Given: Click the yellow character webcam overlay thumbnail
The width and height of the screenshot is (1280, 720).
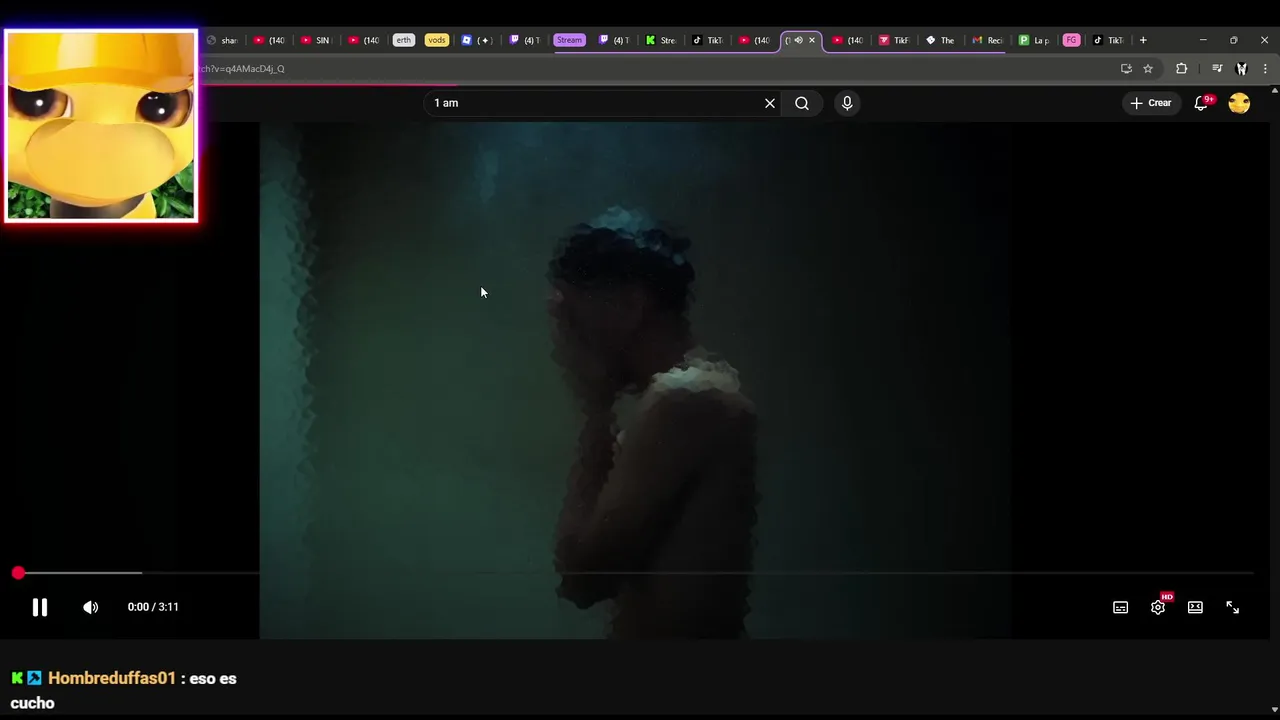Looking at the screenshot, I should point(101,125).
